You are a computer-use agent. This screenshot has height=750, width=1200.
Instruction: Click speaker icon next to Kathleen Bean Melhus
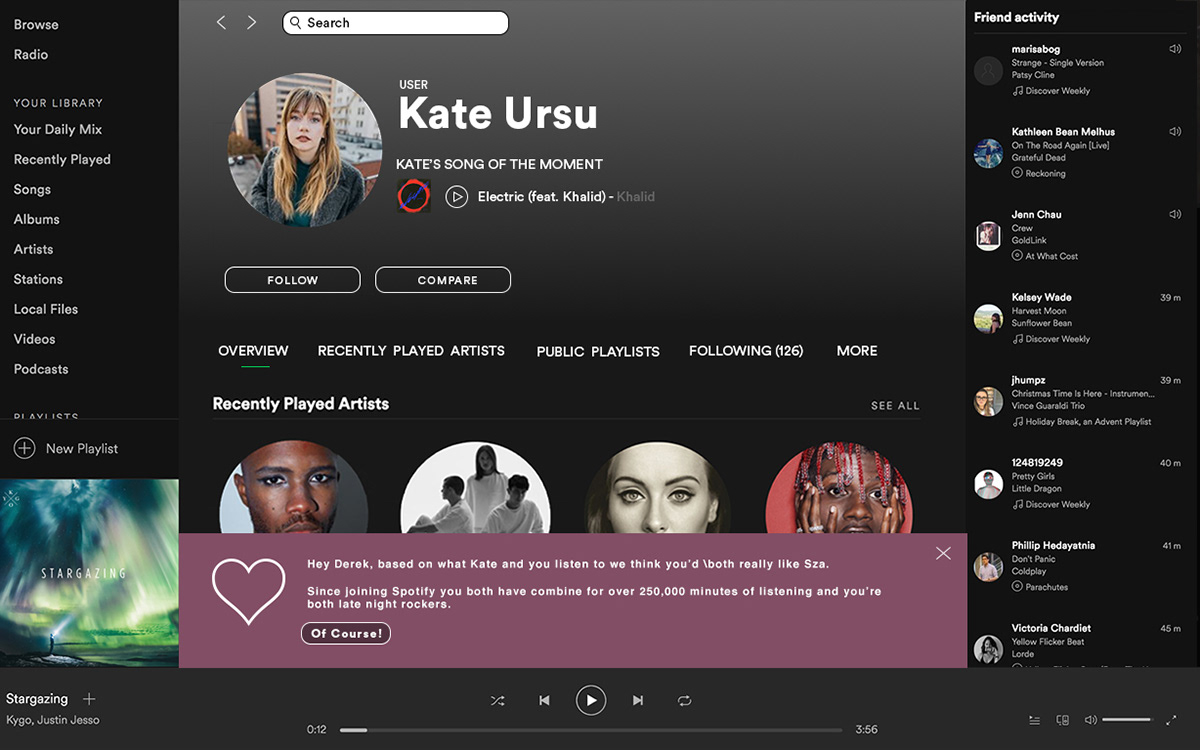click(x=1175, y=131)
